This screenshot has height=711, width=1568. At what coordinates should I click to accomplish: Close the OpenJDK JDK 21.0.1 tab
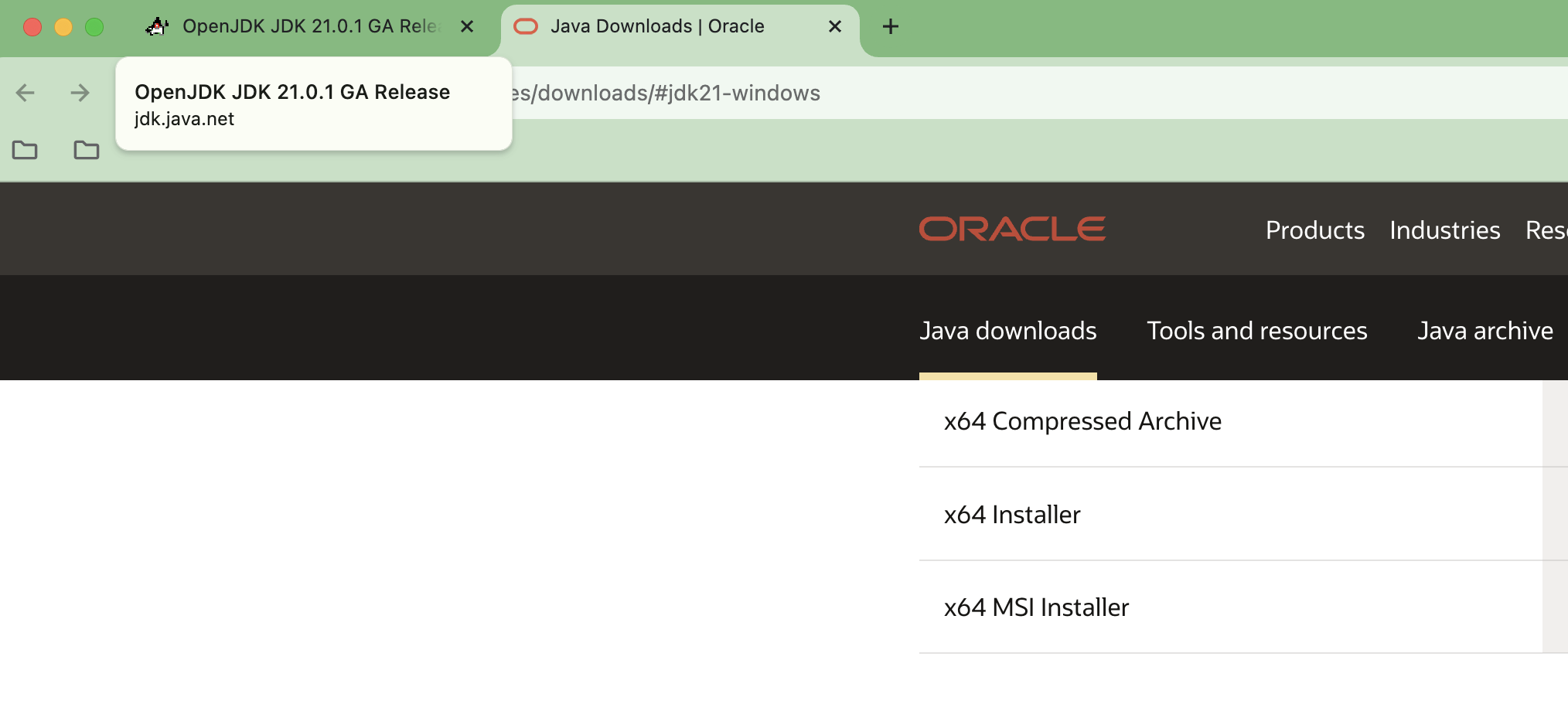point(467,26)
